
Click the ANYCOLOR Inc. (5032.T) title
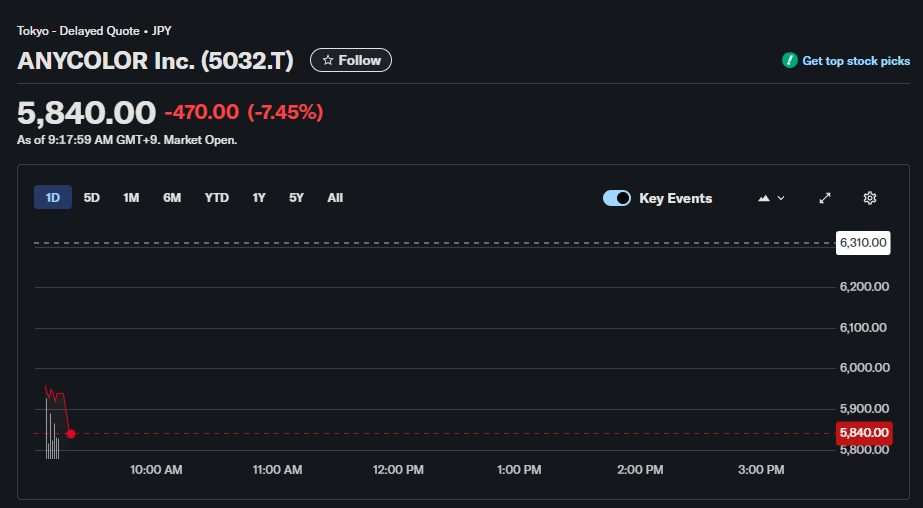tap(155, 61)
